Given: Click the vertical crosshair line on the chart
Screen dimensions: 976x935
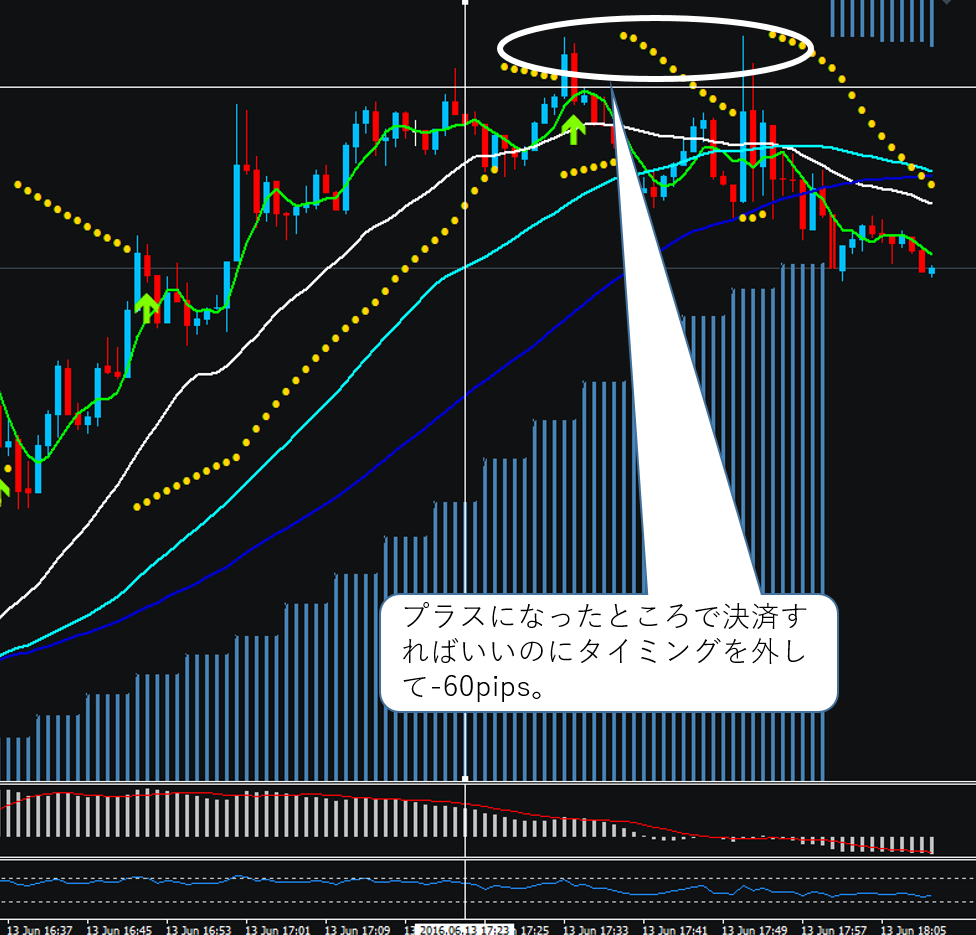Looking at the screenshot, I should (x=465, y=400).
